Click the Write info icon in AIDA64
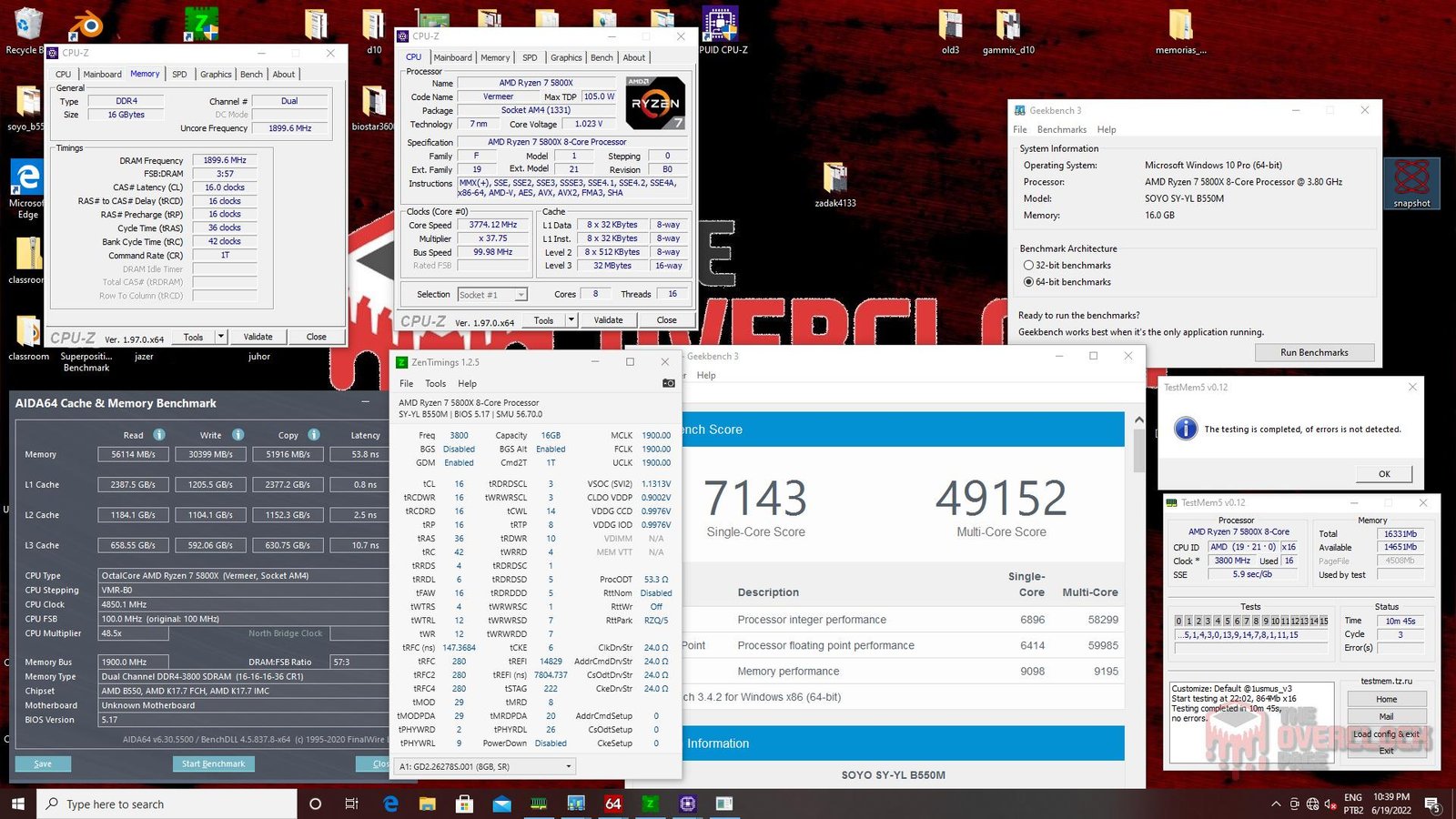 click(x=238, y=434)
